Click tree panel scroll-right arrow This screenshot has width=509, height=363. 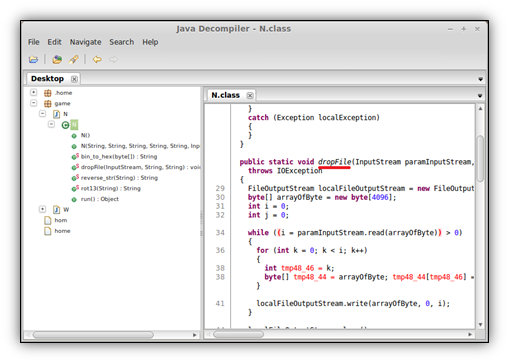(x=194, y=335)
